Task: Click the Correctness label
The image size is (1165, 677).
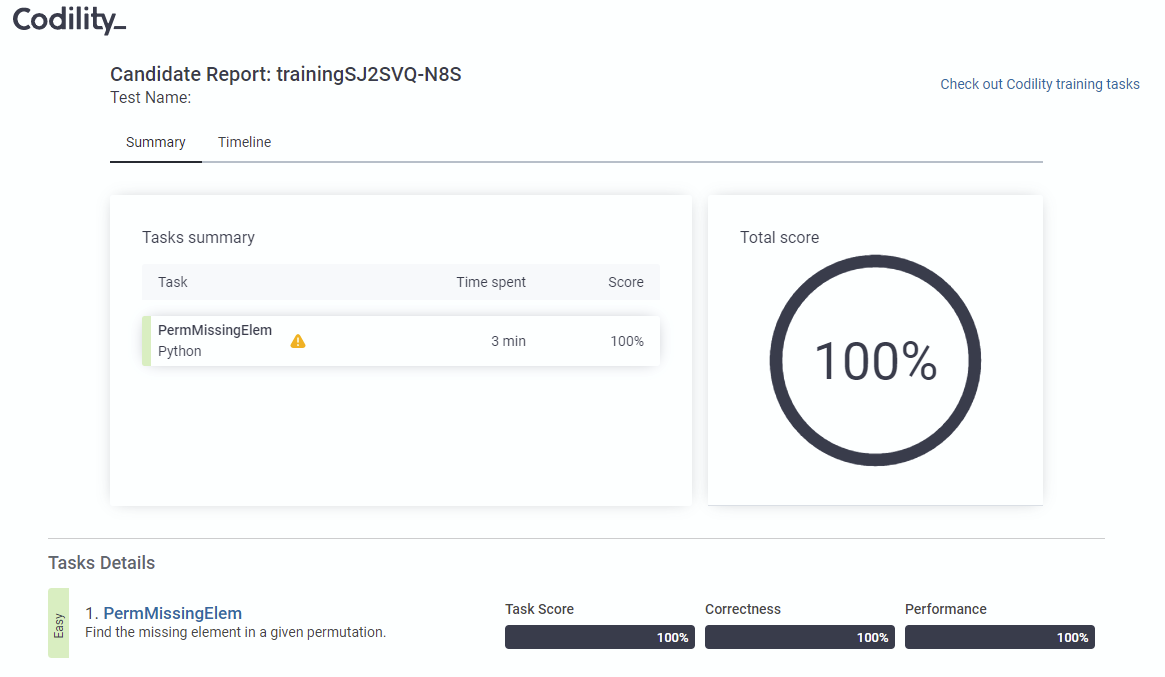Action: coord(743,609)
